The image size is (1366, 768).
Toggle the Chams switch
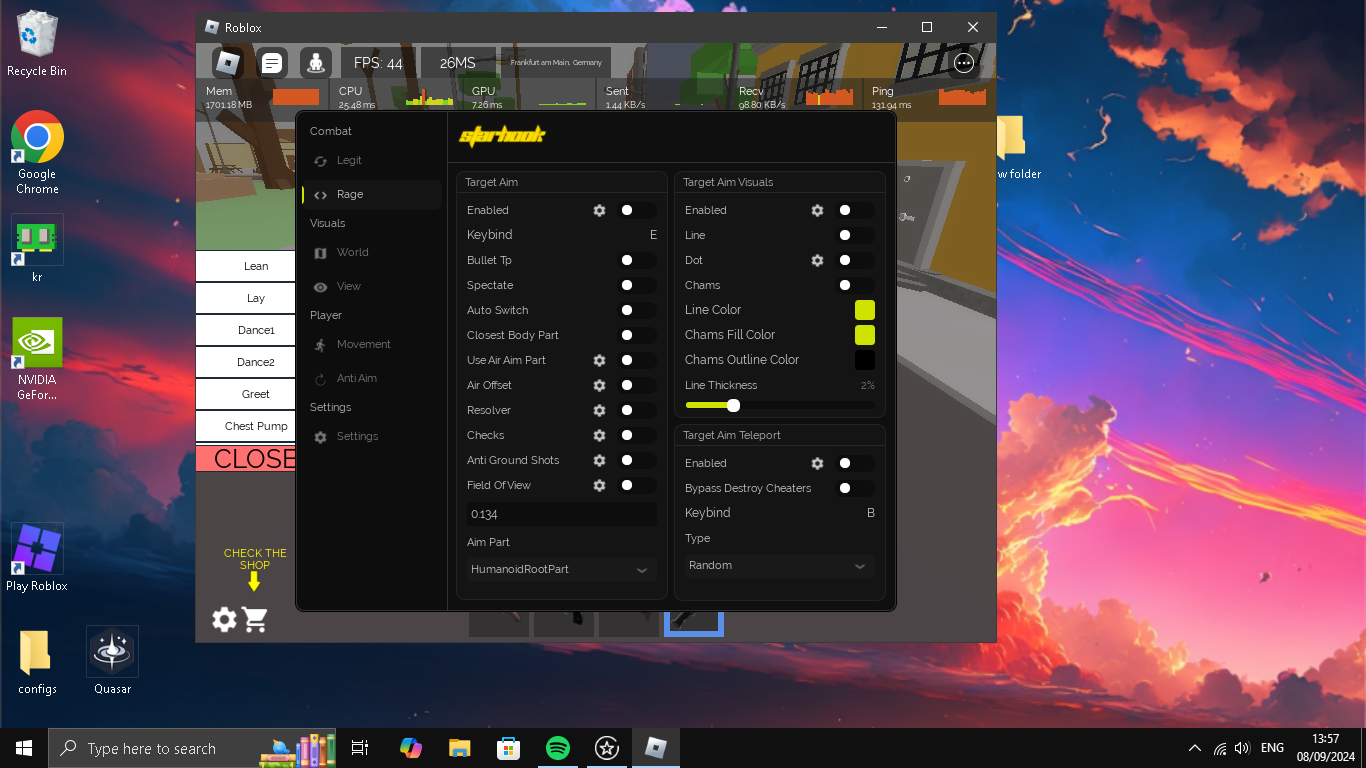pyautogui.click(x=855, y=285)
